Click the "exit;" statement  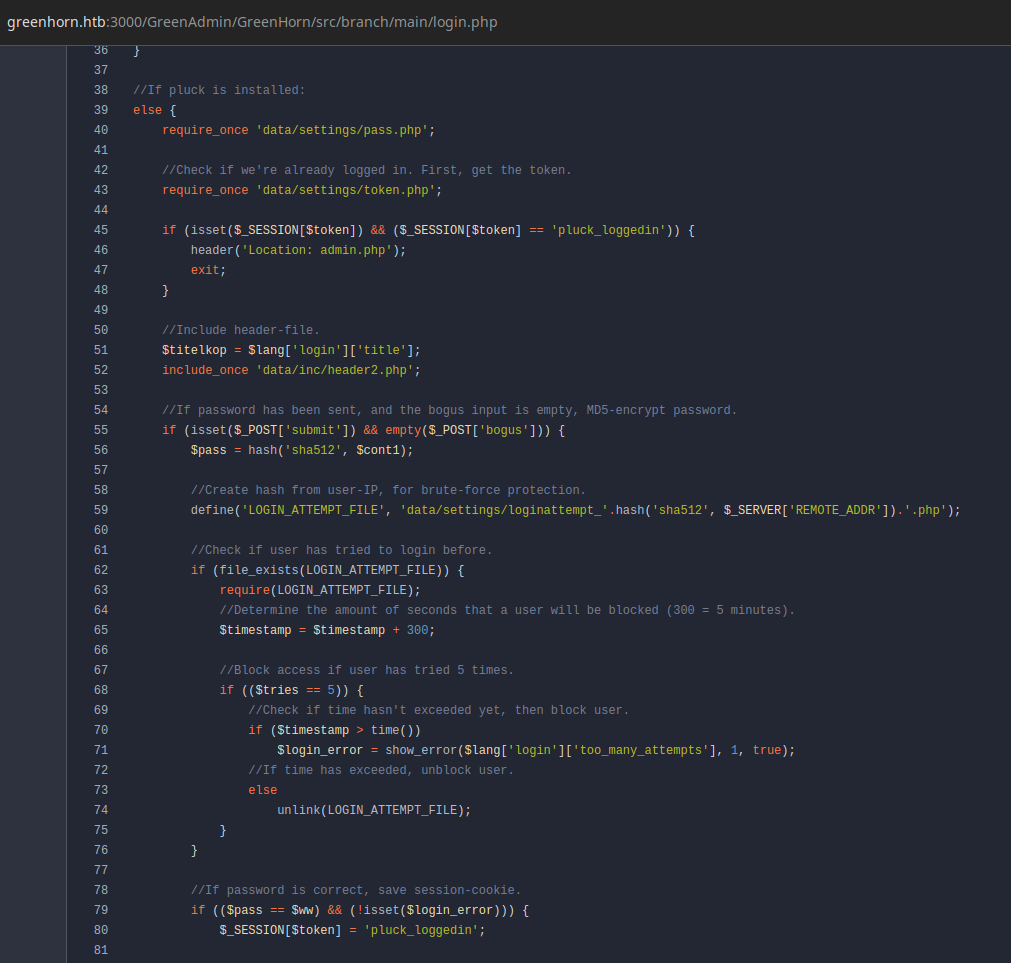coord(208,270)
